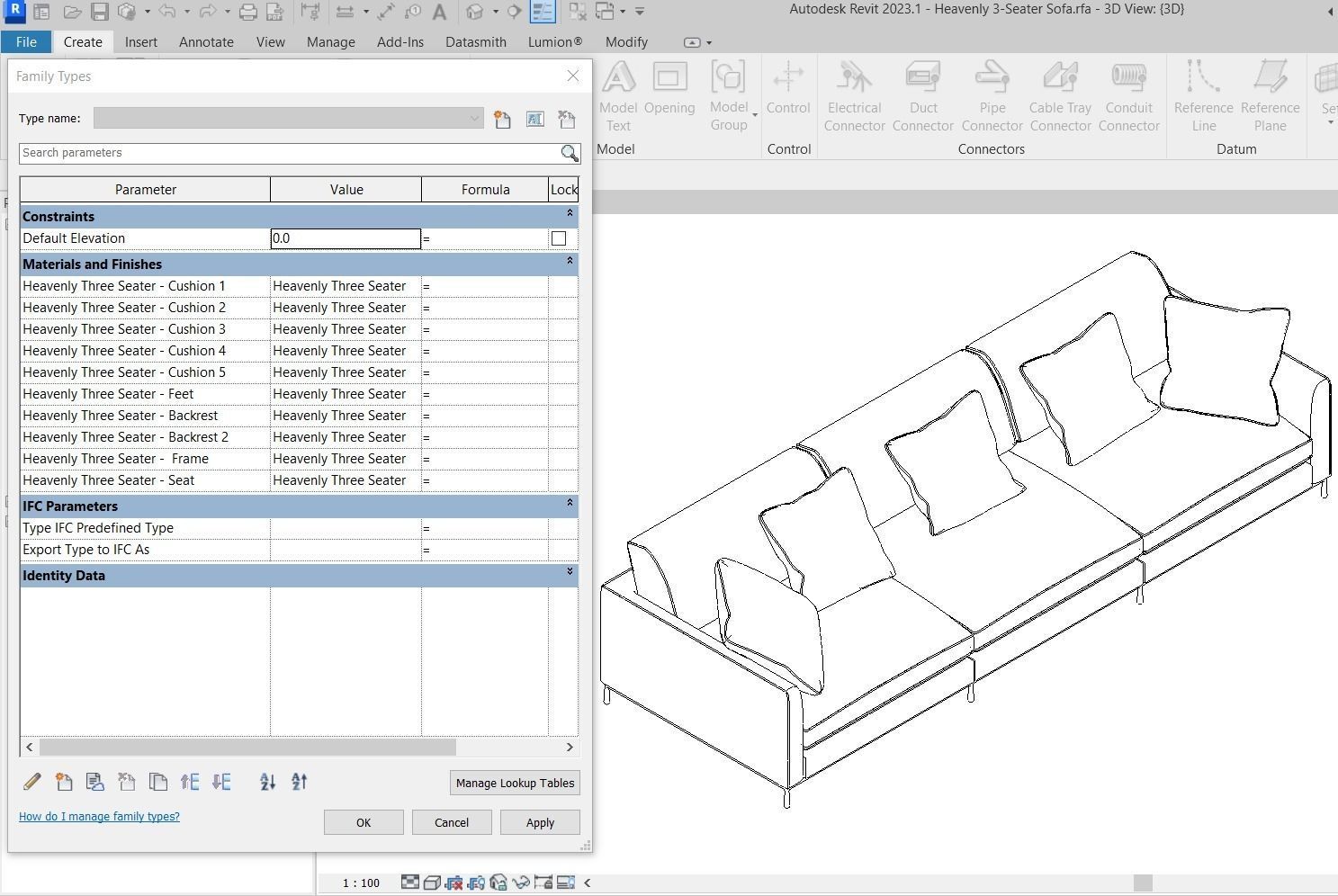Open the File menu
Image resolution: width=1338 pixels, height=896 pixels.
point(26,42)
